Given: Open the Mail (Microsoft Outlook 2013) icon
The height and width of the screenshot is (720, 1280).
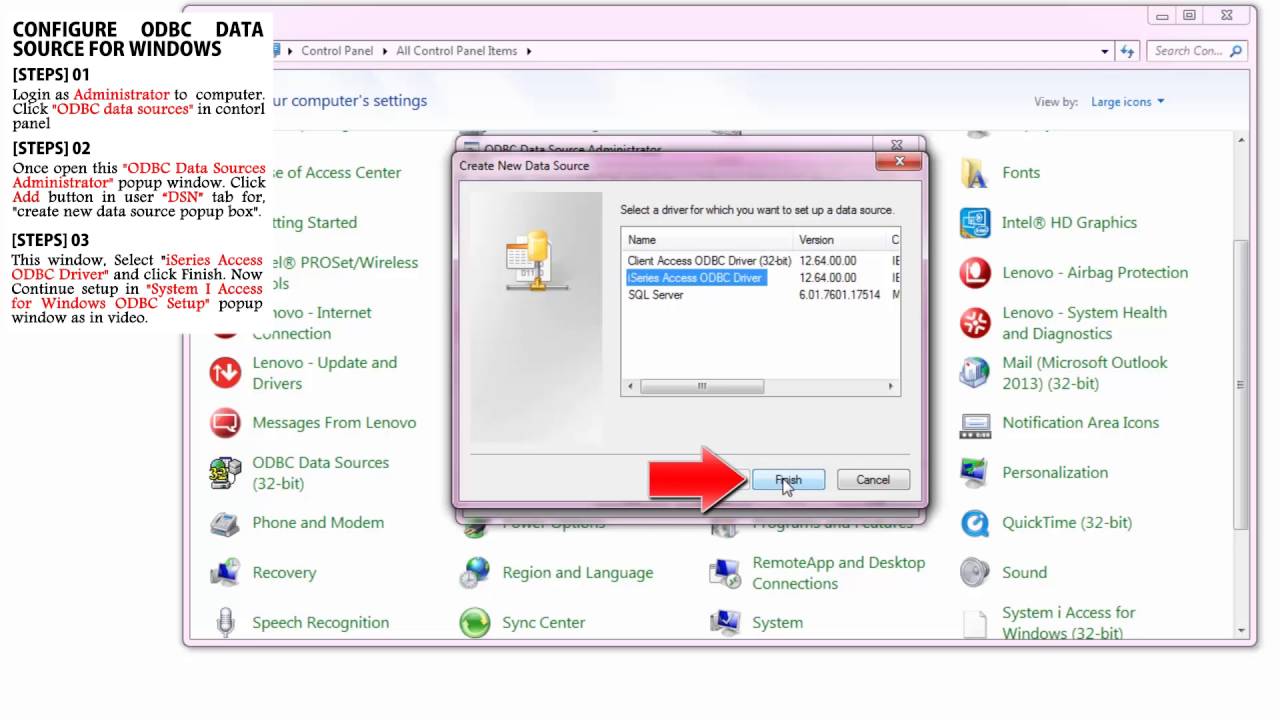Looking at the screenshot, I should click(974, 373).
